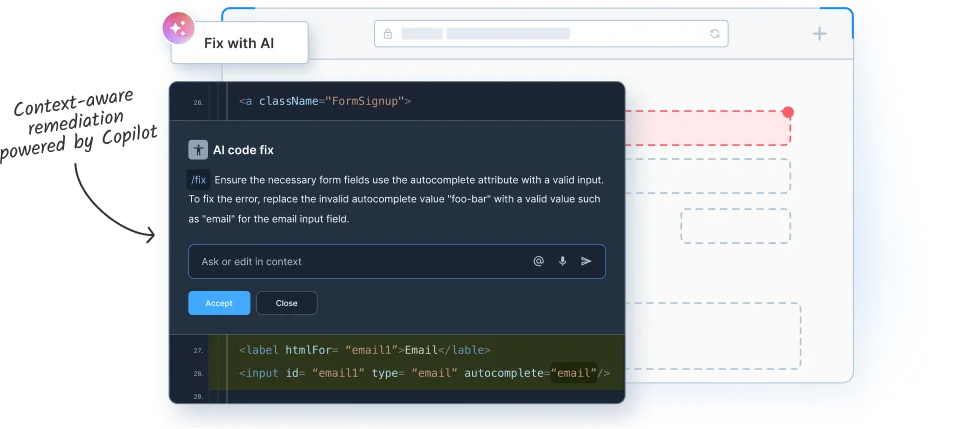Click line number 28 in the gutter
This screenshot has width=980, height=429.
(x=198, y=374)
